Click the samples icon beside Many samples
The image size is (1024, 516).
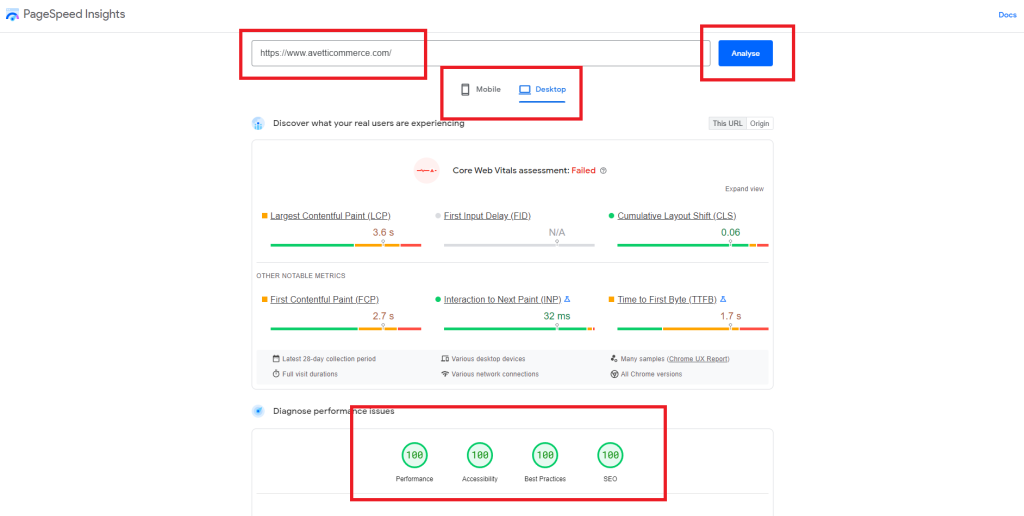[x=614, y=359]
